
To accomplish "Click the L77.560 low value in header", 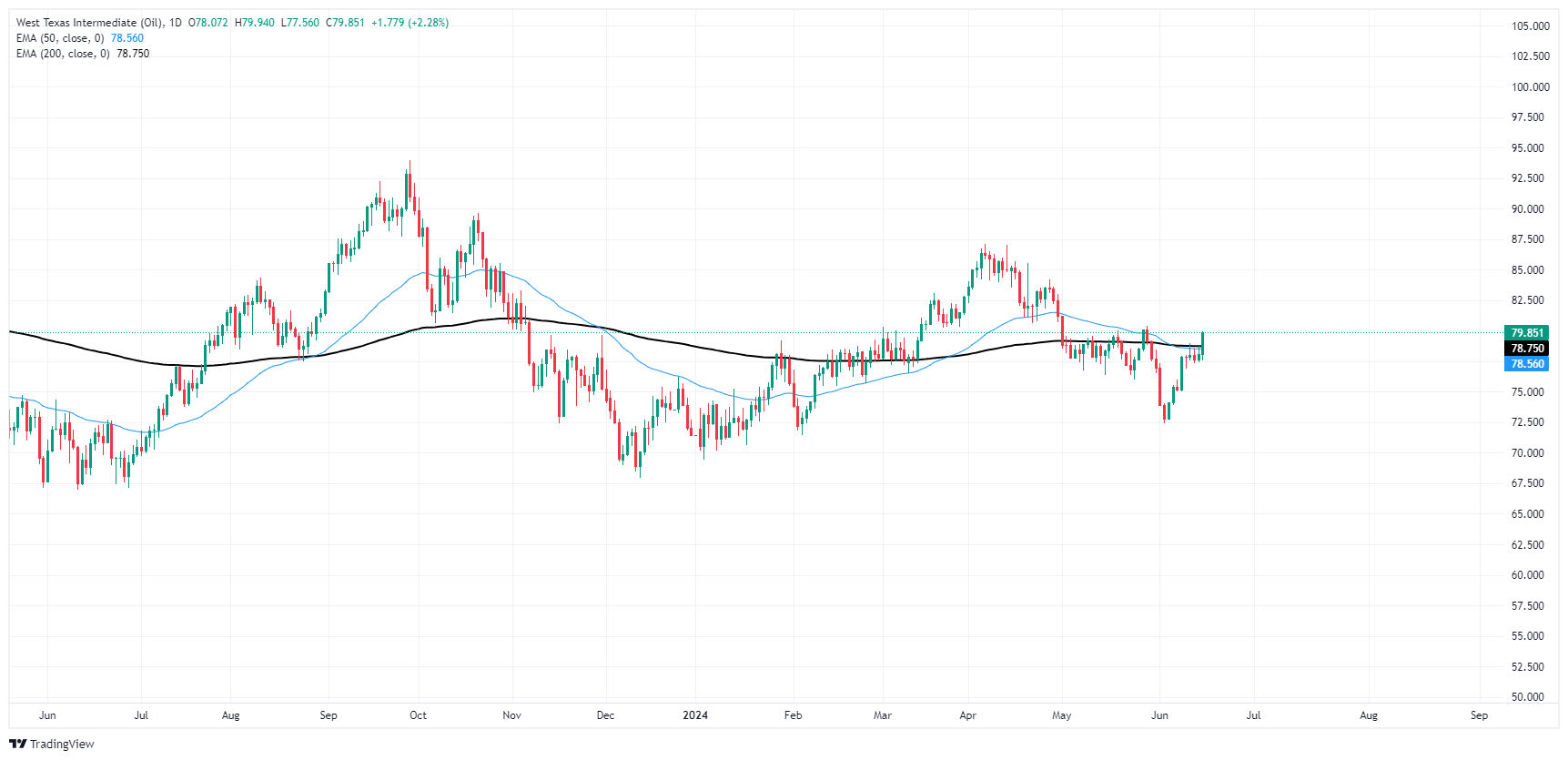I will [x=299, y=23].
